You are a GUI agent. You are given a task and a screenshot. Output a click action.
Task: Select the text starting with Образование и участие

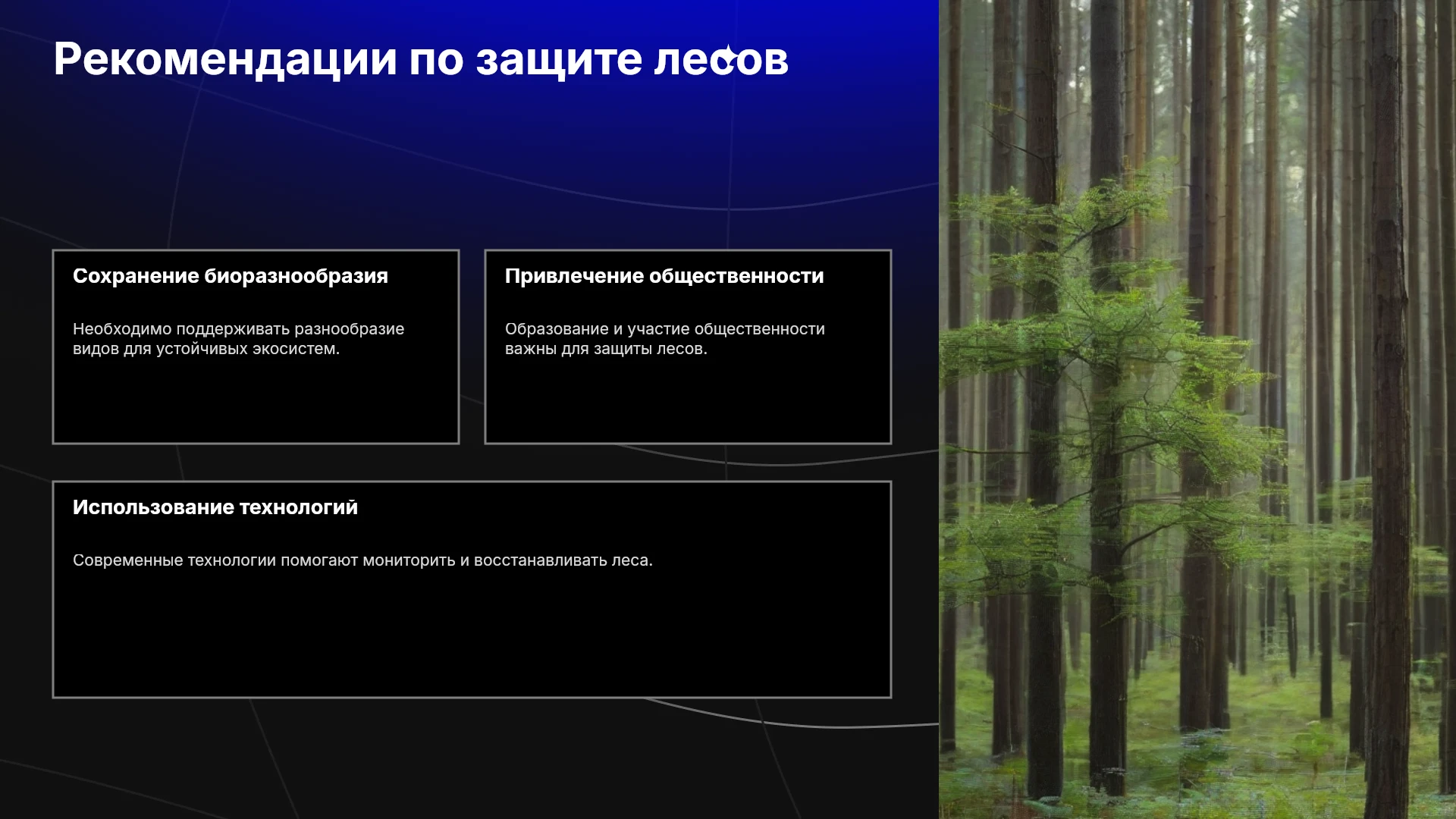coord(665,339)
